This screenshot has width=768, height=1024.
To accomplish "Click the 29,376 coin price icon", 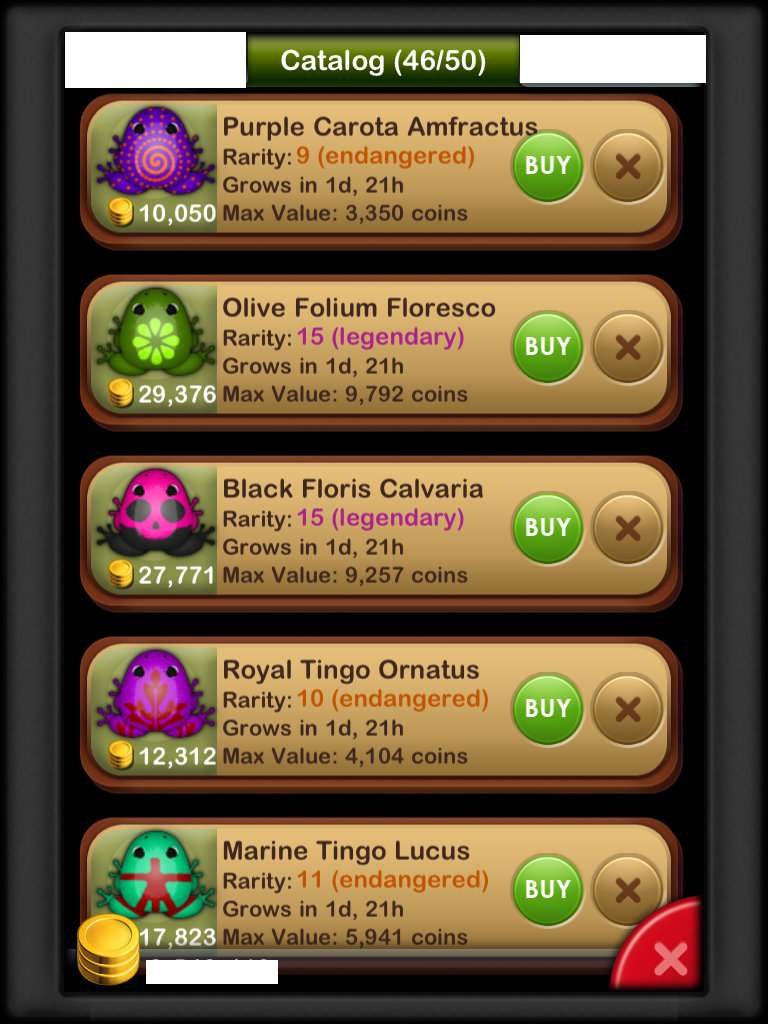I will click(121, 394).
